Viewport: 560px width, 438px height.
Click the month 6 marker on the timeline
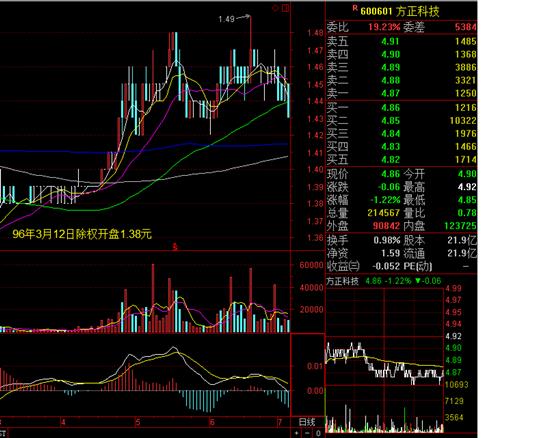coord(212,422)
